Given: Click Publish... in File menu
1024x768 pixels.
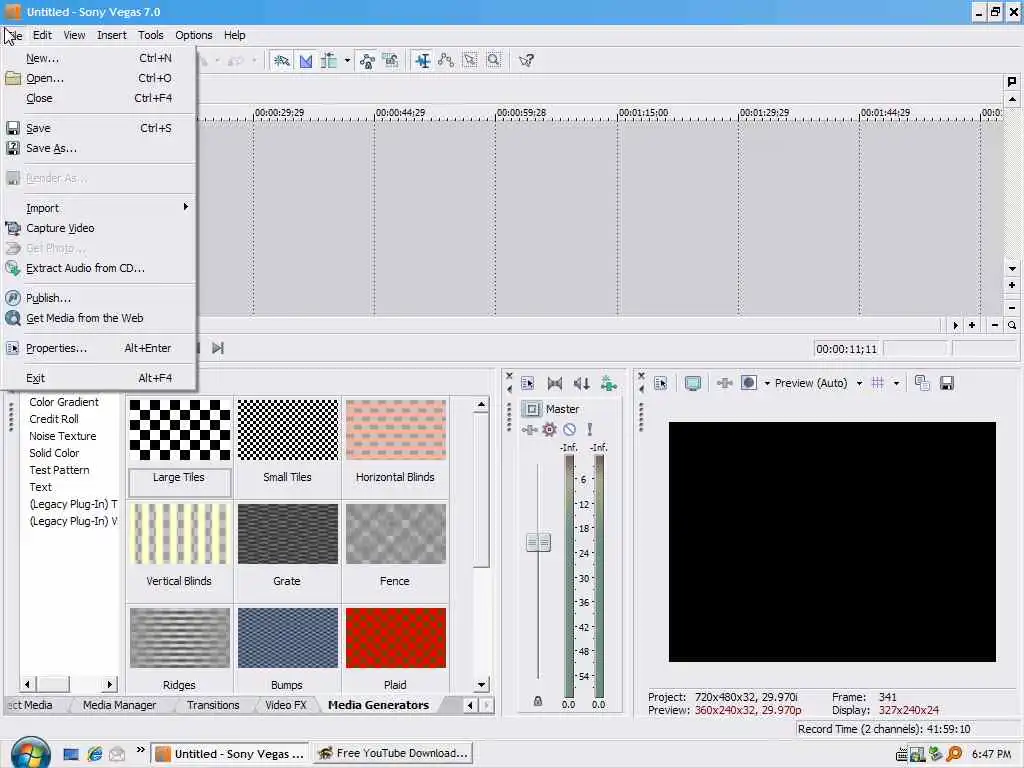Looking at the screenshot, I should click(x=99, y=298).
